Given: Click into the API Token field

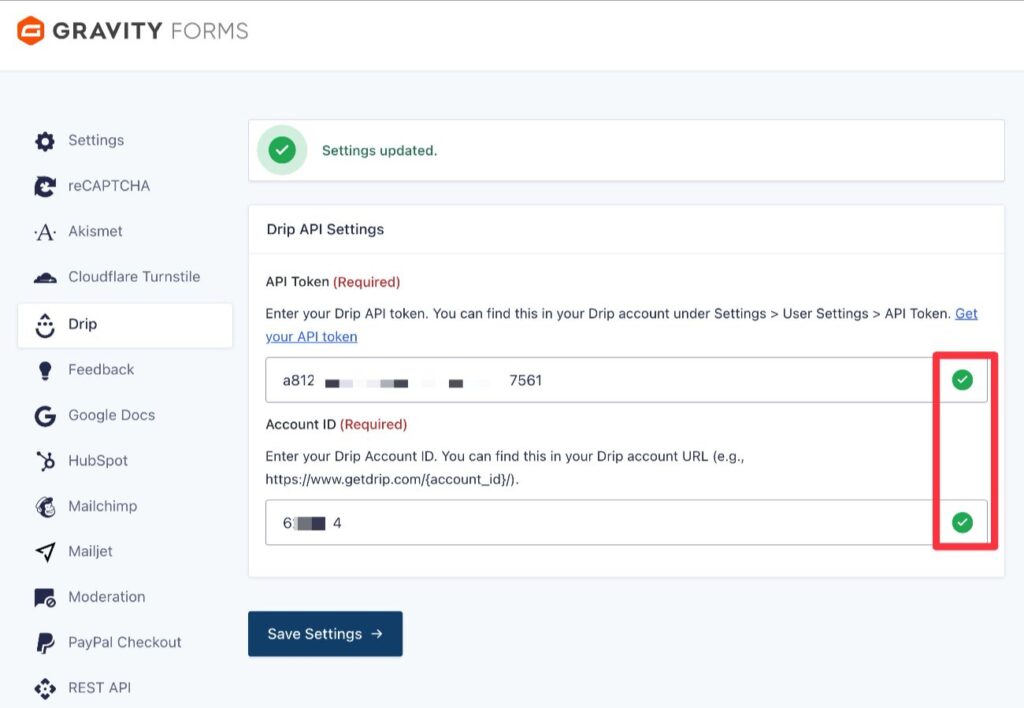Looking at the screenshot, I should (626, 380).
